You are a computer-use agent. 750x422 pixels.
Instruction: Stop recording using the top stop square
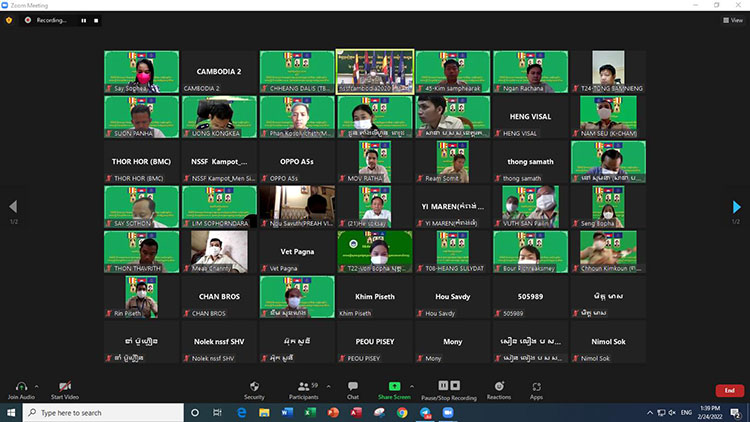(x=97, y=20)
